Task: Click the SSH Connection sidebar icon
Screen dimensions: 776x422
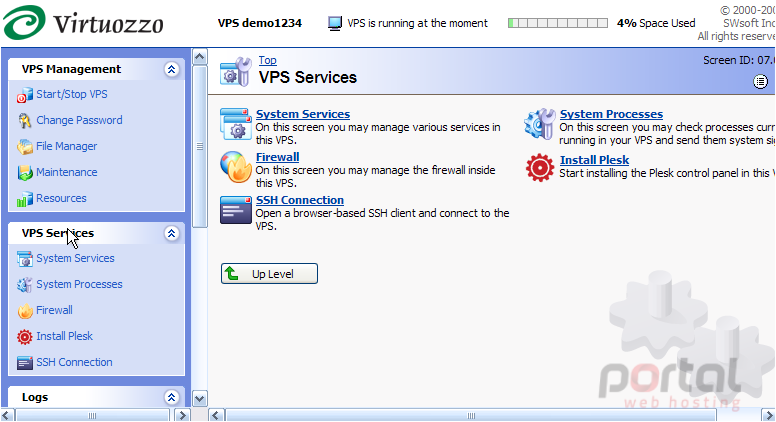Action: click(x=24, y=363)
